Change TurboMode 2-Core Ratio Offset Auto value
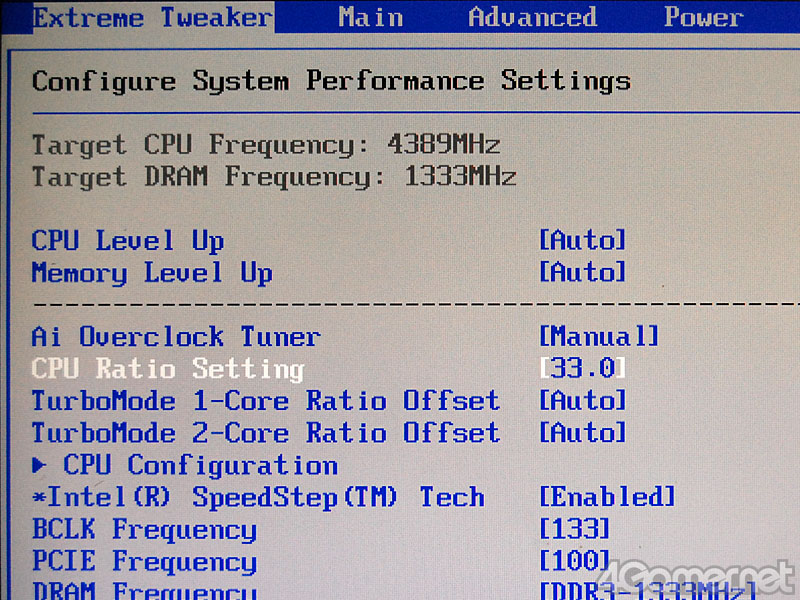 click(583, 433)
